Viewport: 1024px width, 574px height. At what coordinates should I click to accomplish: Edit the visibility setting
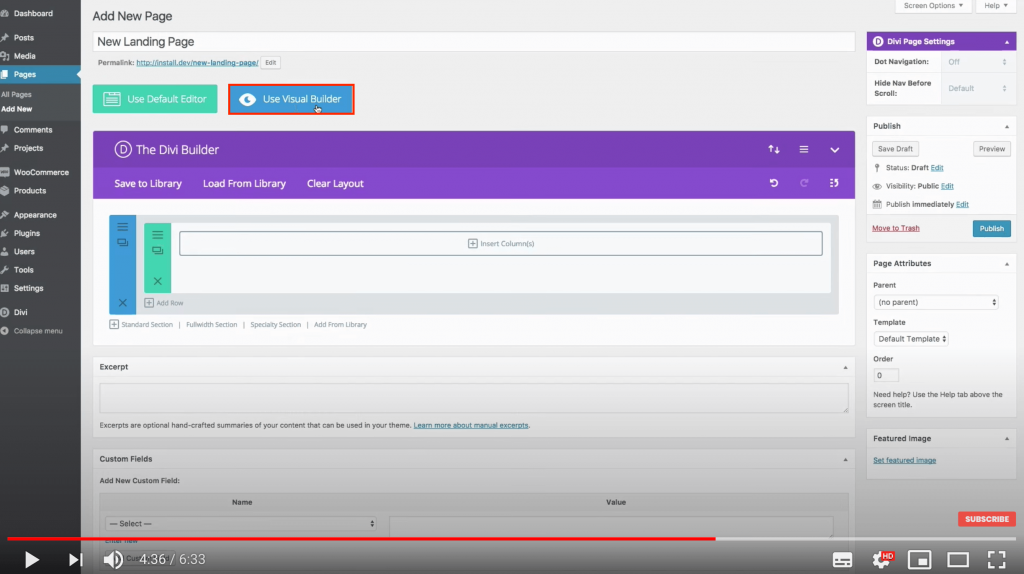point(947,186)
